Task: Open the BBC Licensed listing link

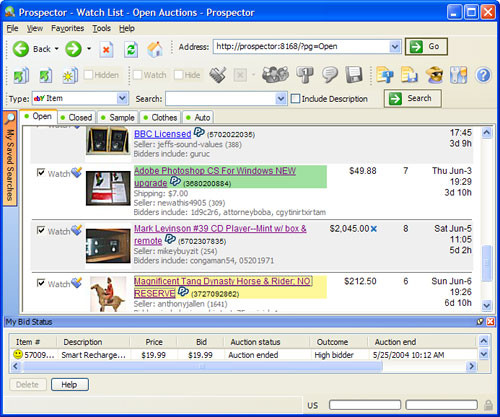Action: 163,134
